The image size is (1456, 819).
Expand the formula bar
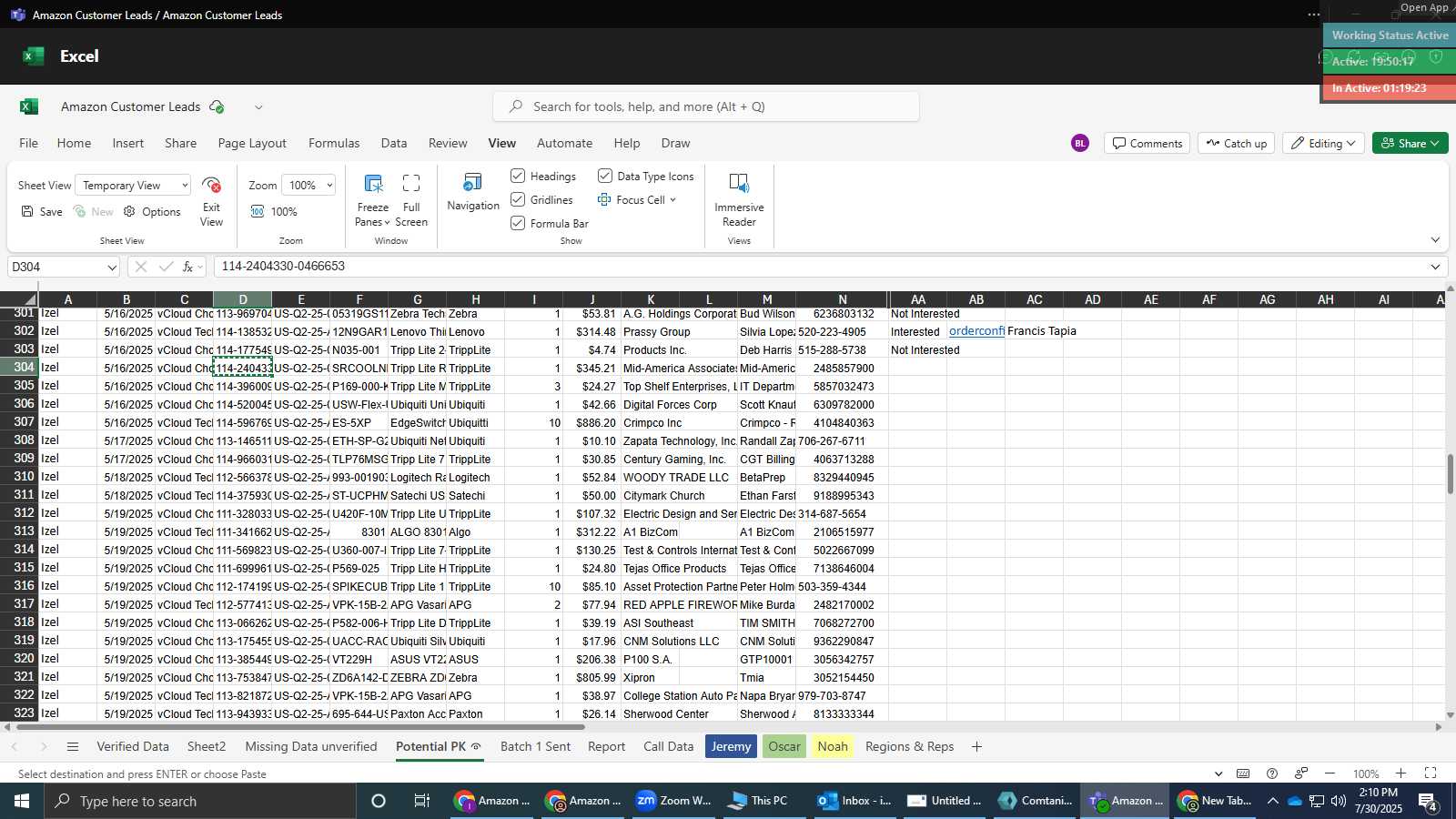[x=1435, y=267]
